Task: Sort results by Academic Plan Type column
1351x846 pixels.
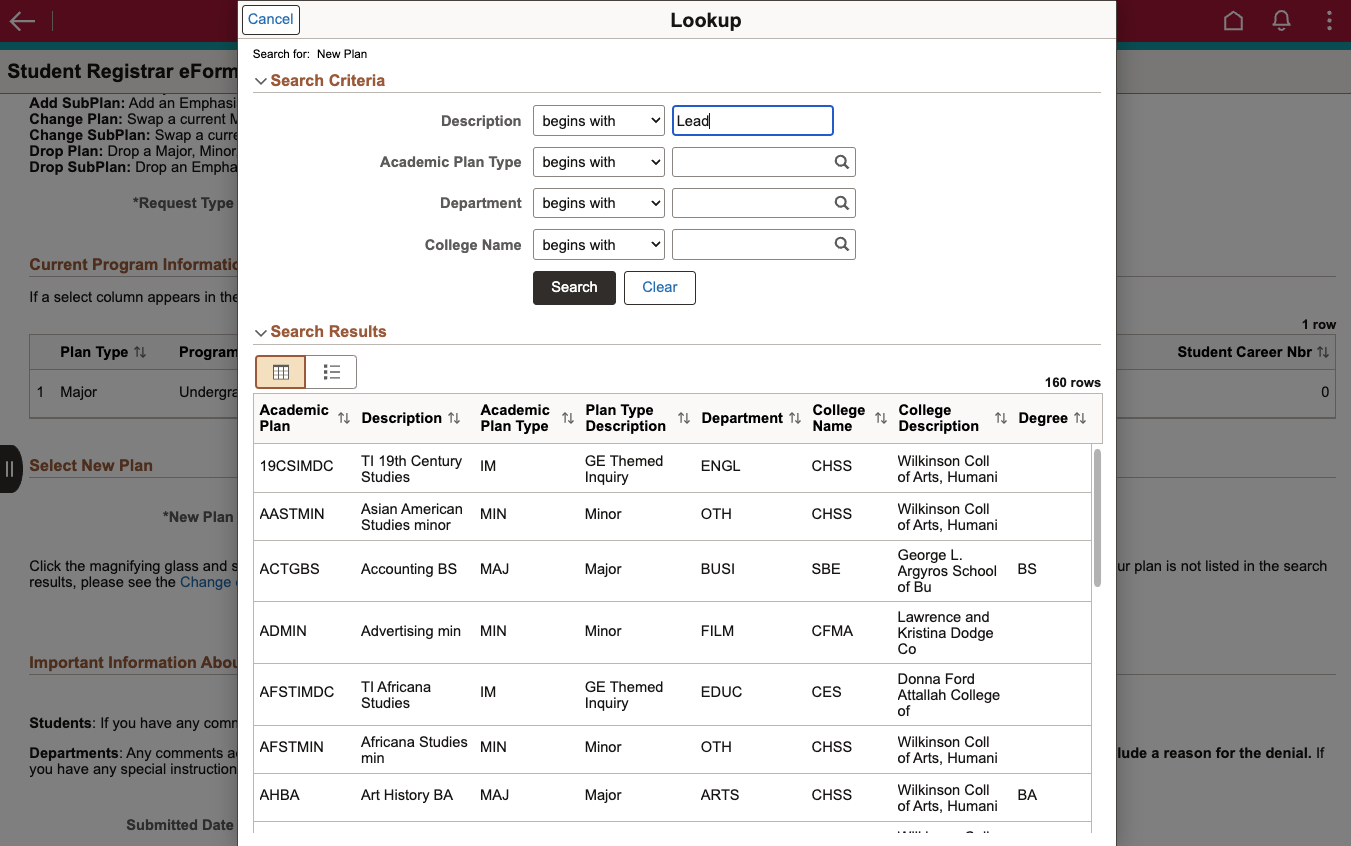Action: 568,418
